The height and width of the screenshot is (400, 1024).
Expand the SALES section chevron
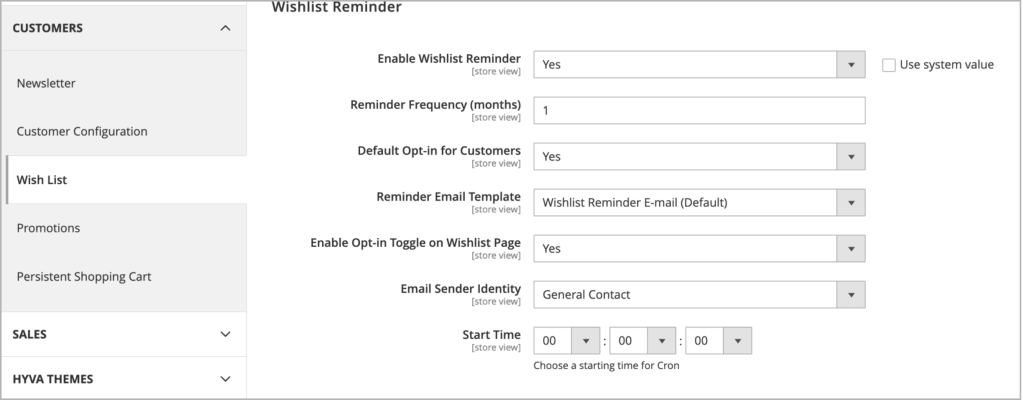(225, 334)
